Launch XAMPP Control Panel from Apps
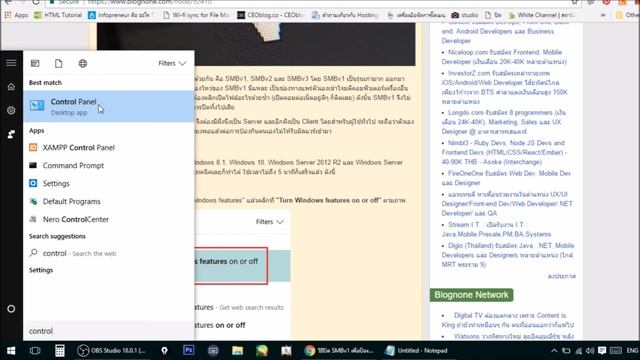This screenshot has width=640, height=360. pyautogui.click(x=109, y=147)
